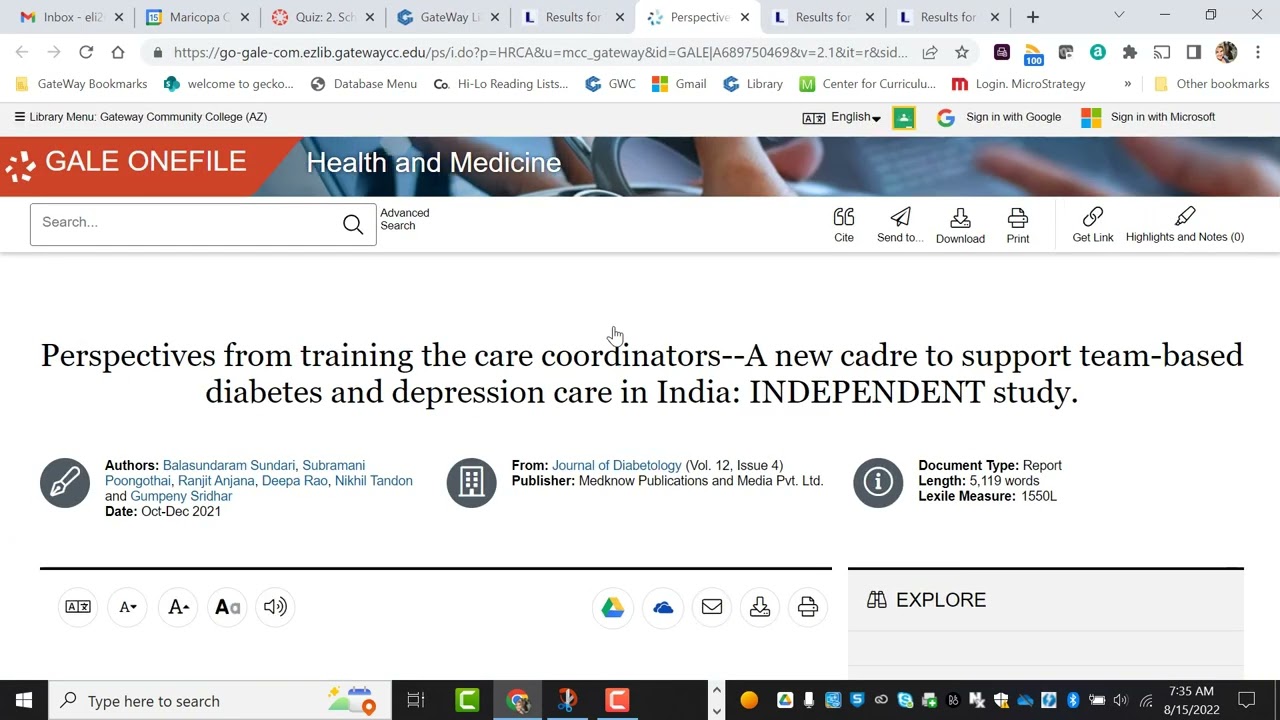Switch to the Quiz: 2. Sch tab
This screenshot has width=1280, height=720.
(x=322, y=17)
